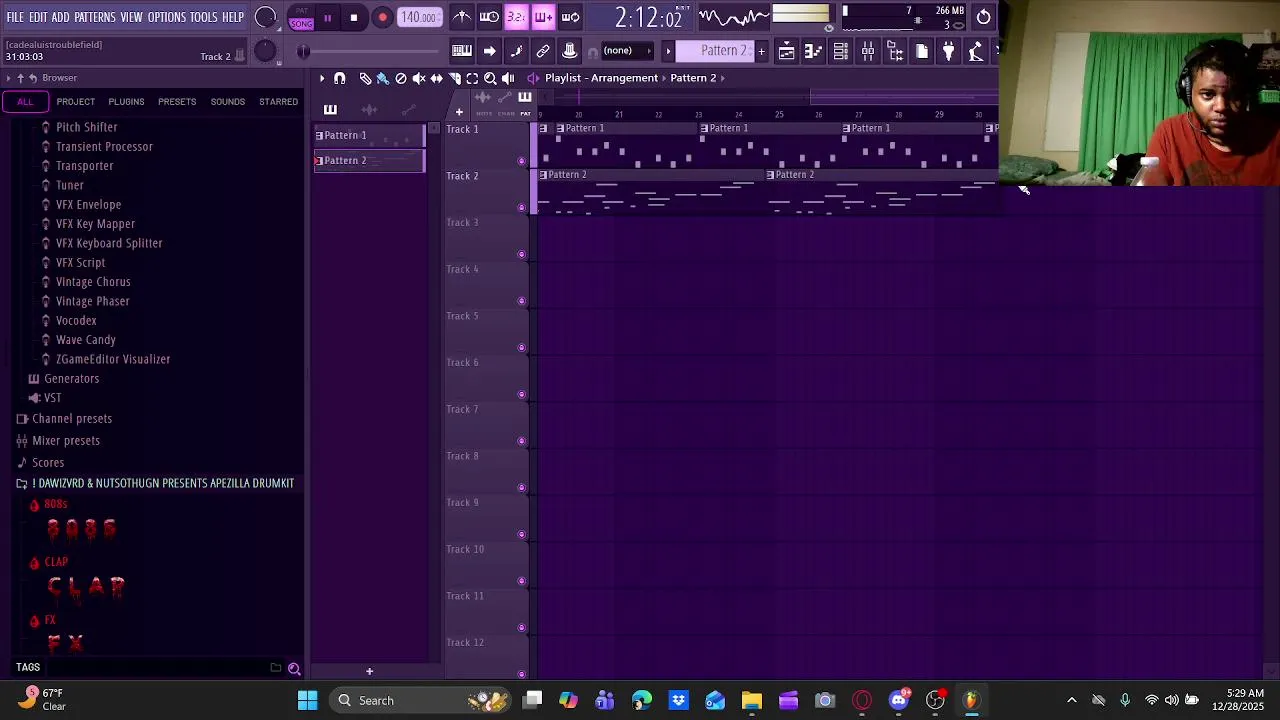Expand the VST folder
The width and height of the screenshot is (1280, 720).
tap(52, 398)
